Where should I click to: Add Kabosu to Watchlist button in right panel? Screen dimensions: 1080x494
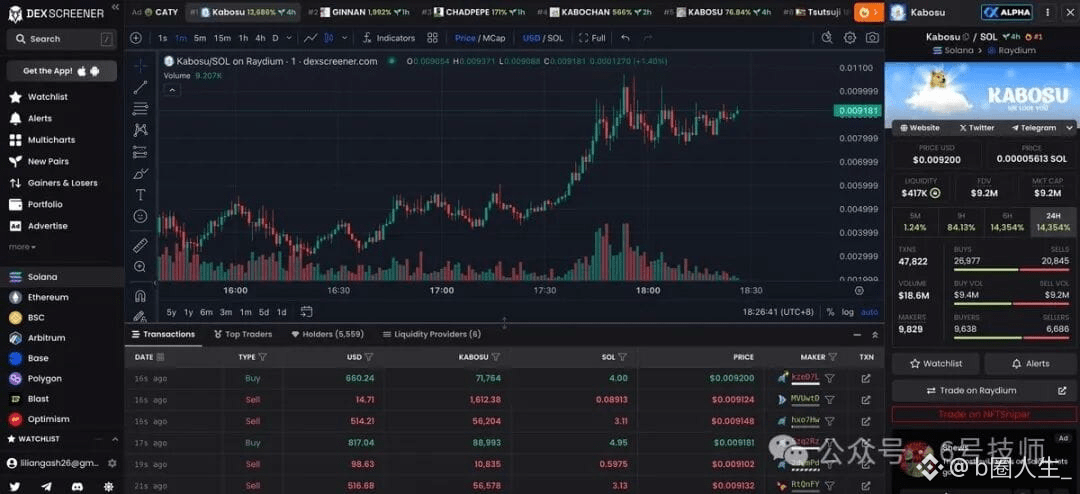click(935, 363)
